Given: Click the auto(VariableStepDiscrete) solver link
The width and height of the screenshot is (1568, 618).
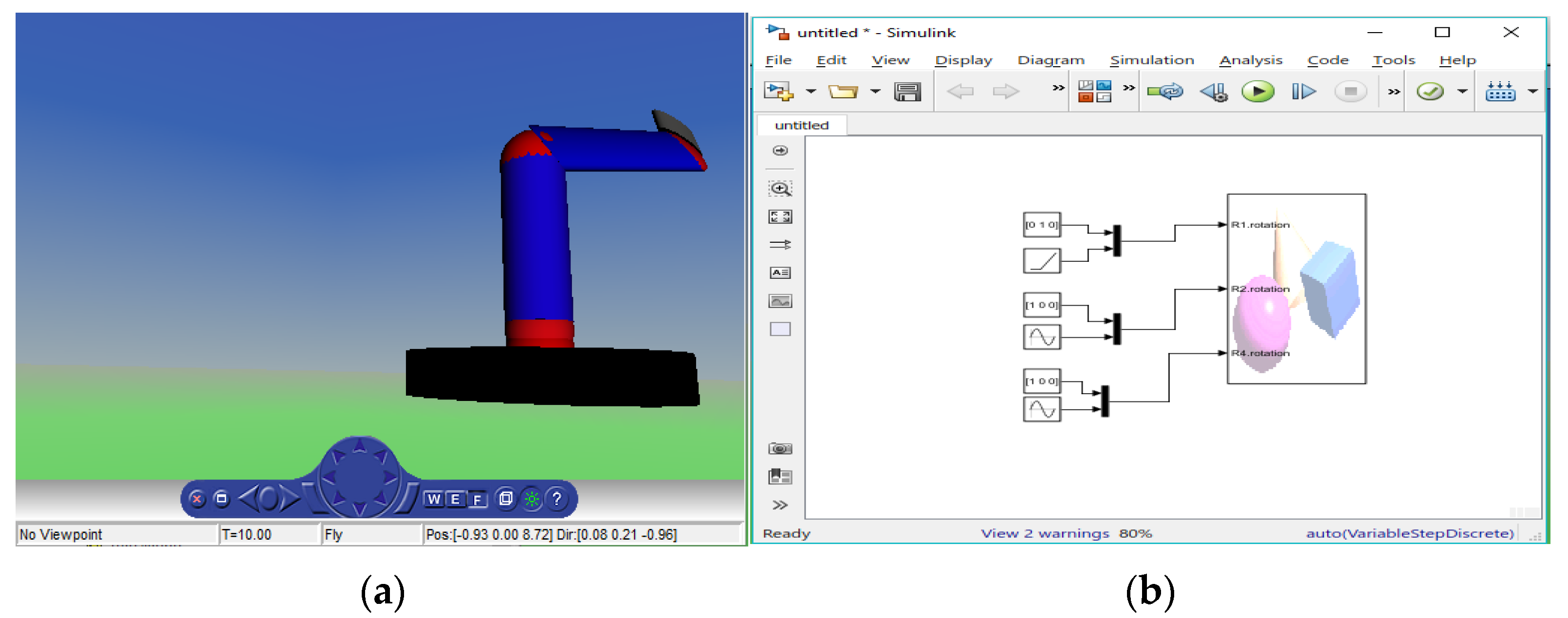Looking at the screenshot, I should (x=1409, y=533).
